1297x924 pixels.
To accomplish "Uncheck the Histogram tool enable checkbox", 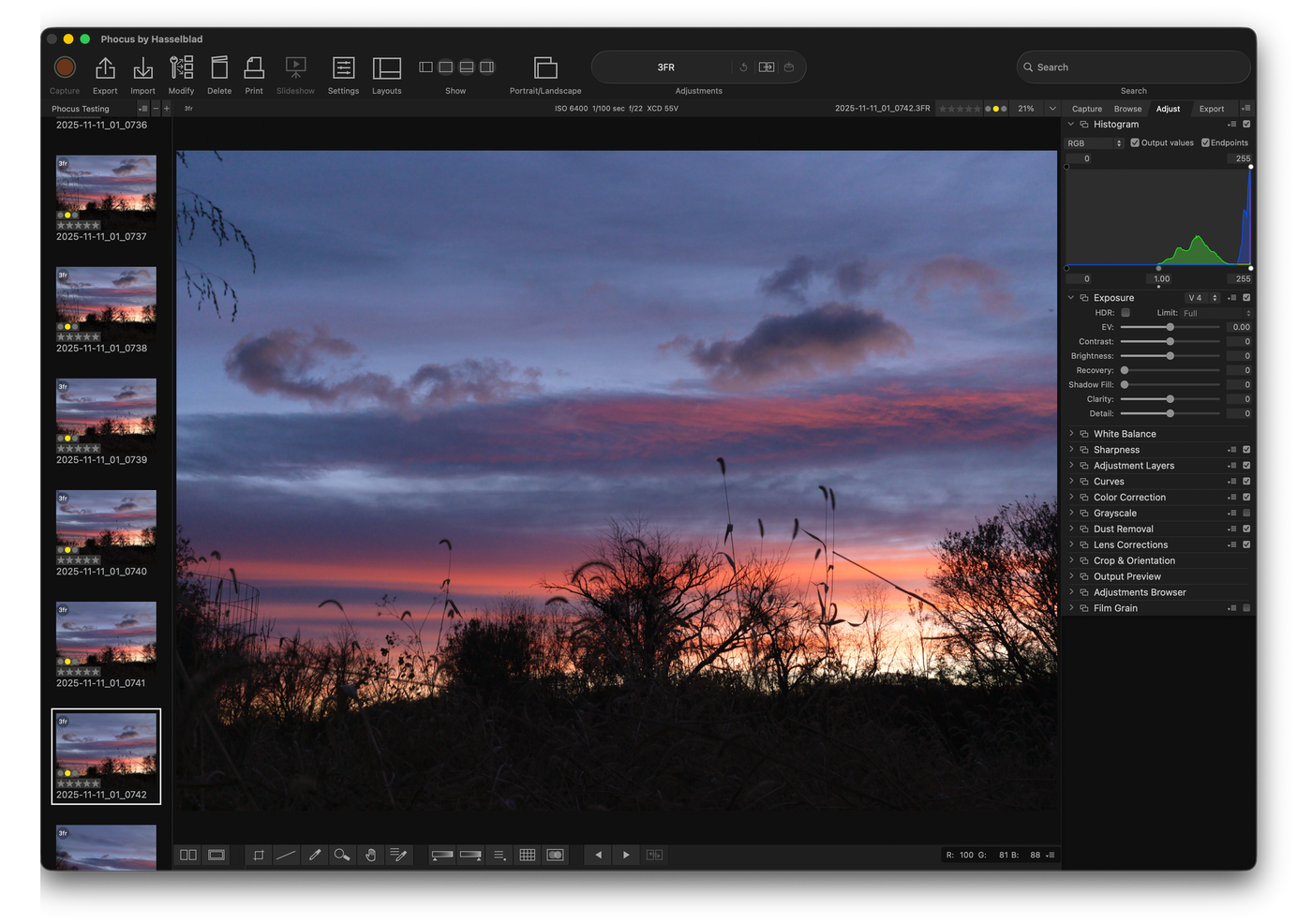I will point(1246,125).
